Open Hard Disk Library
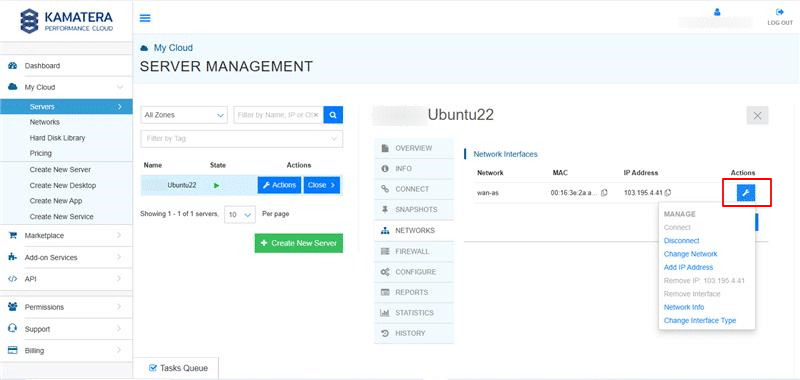Viewport: 800px width, 380px height. 57,138
